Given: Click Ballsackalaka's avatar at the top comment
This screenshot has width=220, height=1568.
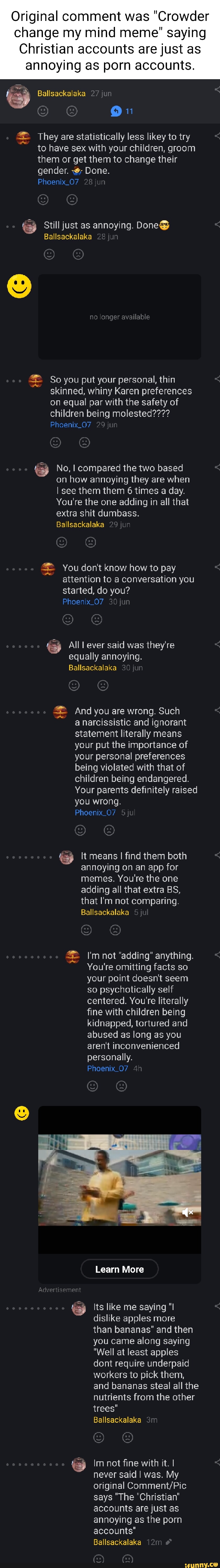Looking at the screenshot, I should 18,96.
